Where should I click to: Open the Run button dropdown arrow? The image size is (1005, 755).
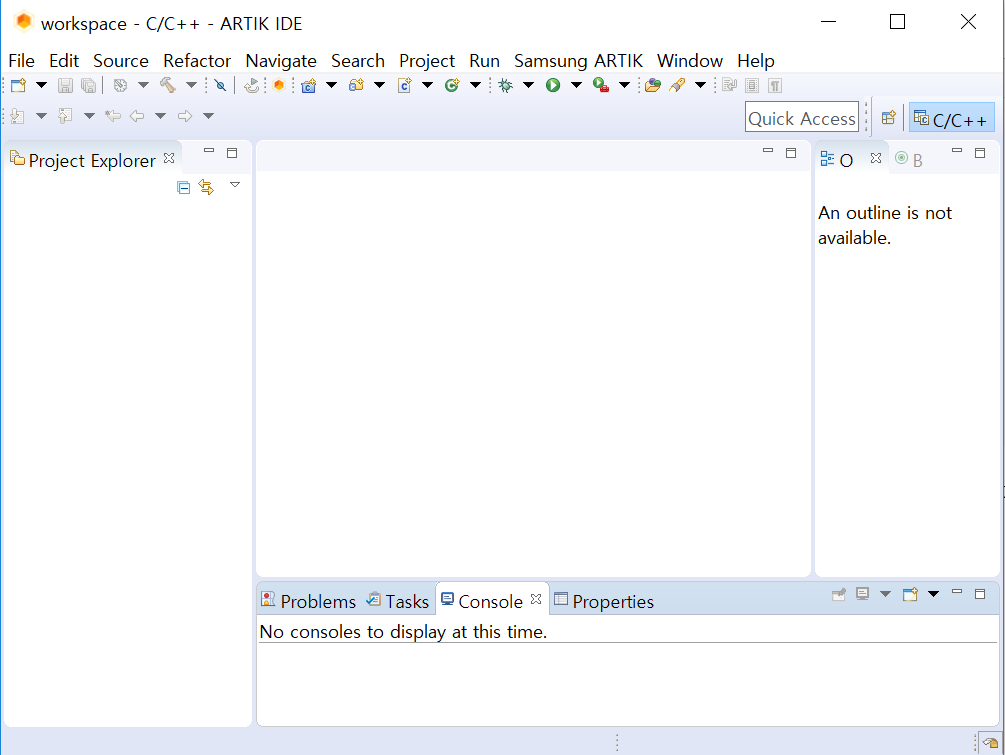point(576,85)
